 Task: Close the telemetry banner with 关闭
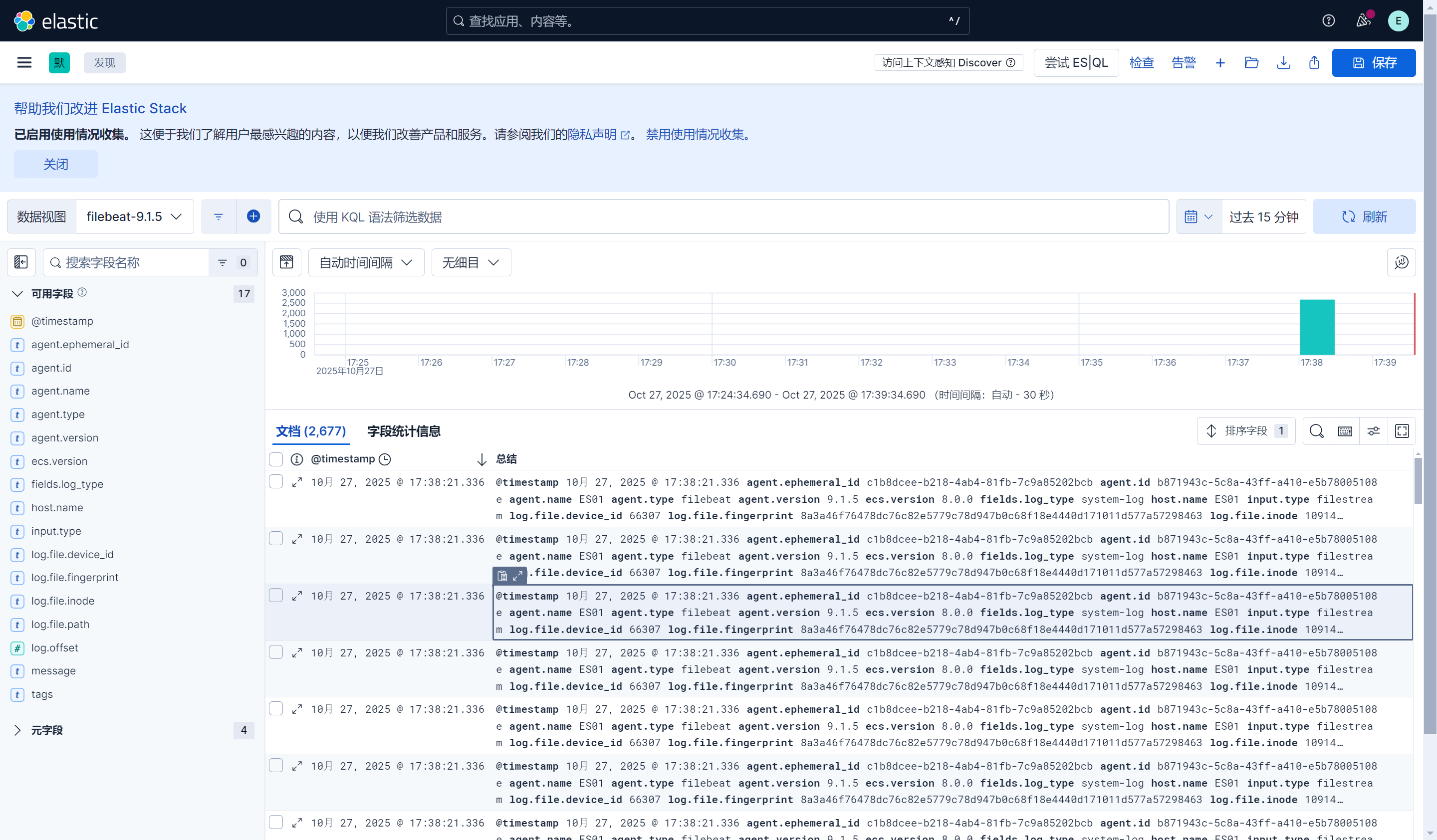(56, 164)
